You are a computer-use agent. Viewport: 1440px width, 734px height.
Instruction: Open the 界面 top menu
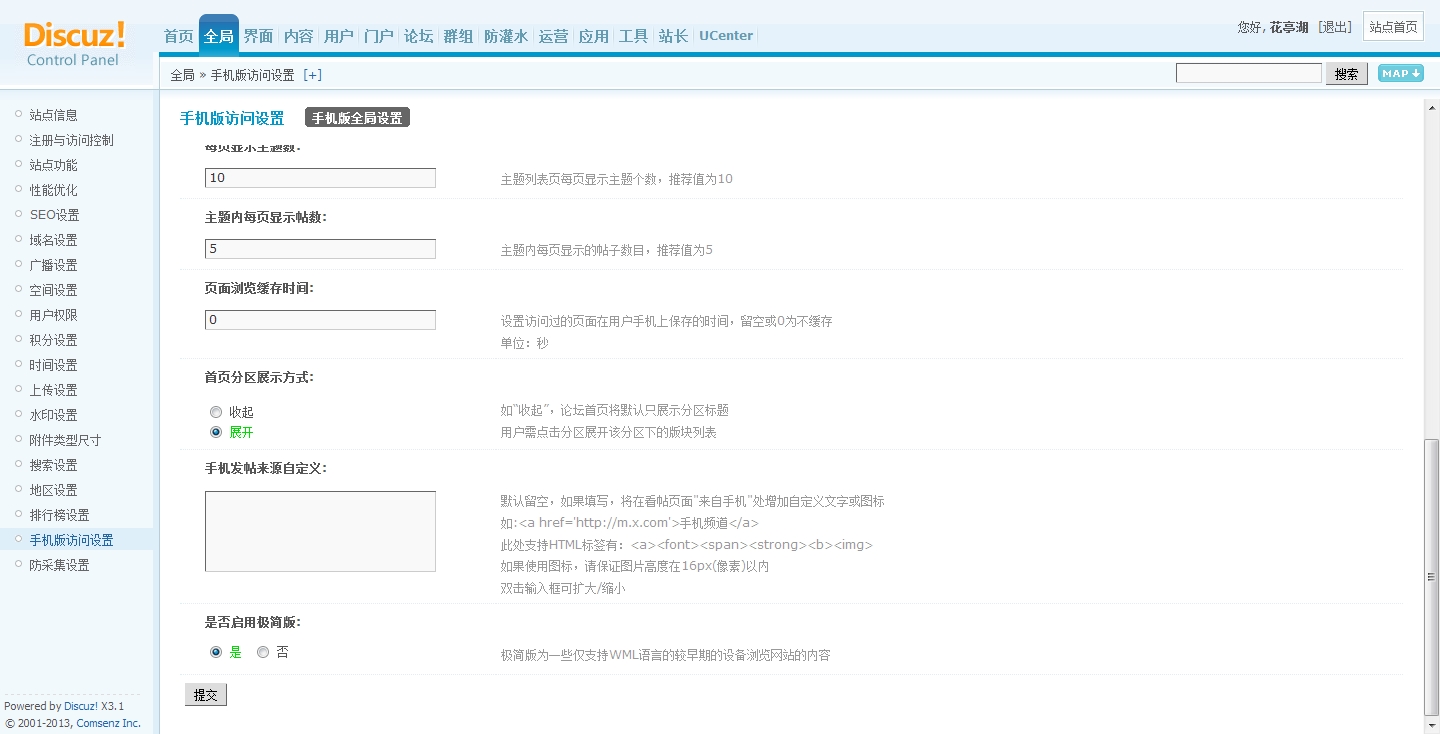[x=258, y=36]
